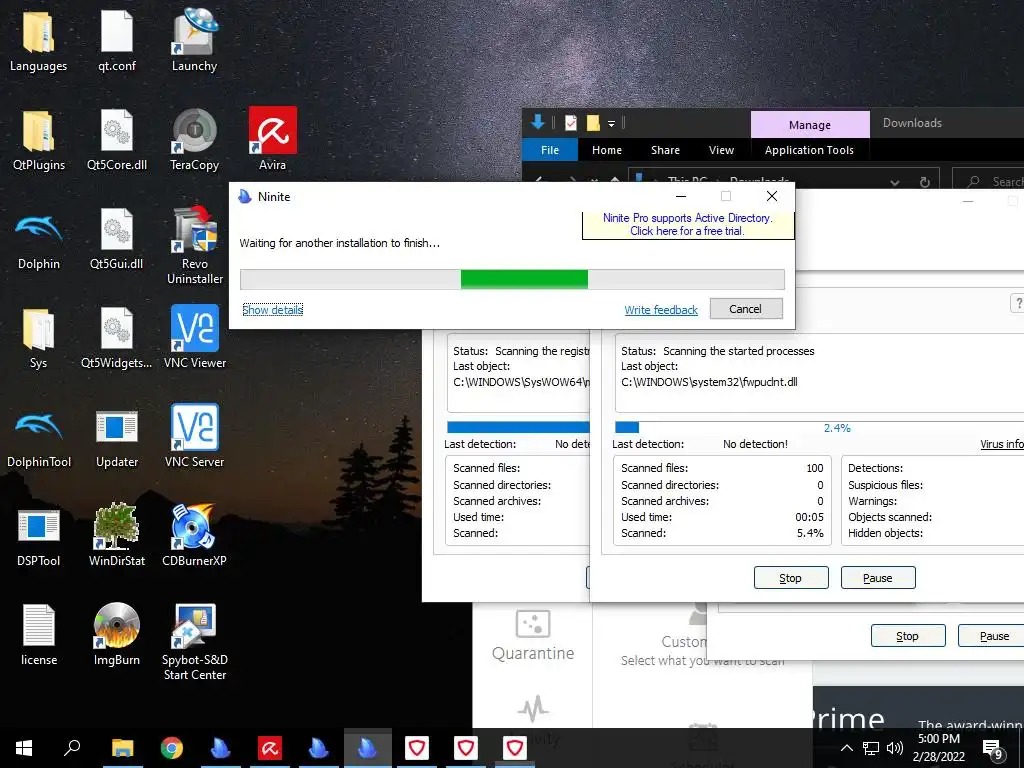Select the Qt5Core.dll file icon
The image size is (1024, 768).
click(117, 140)
